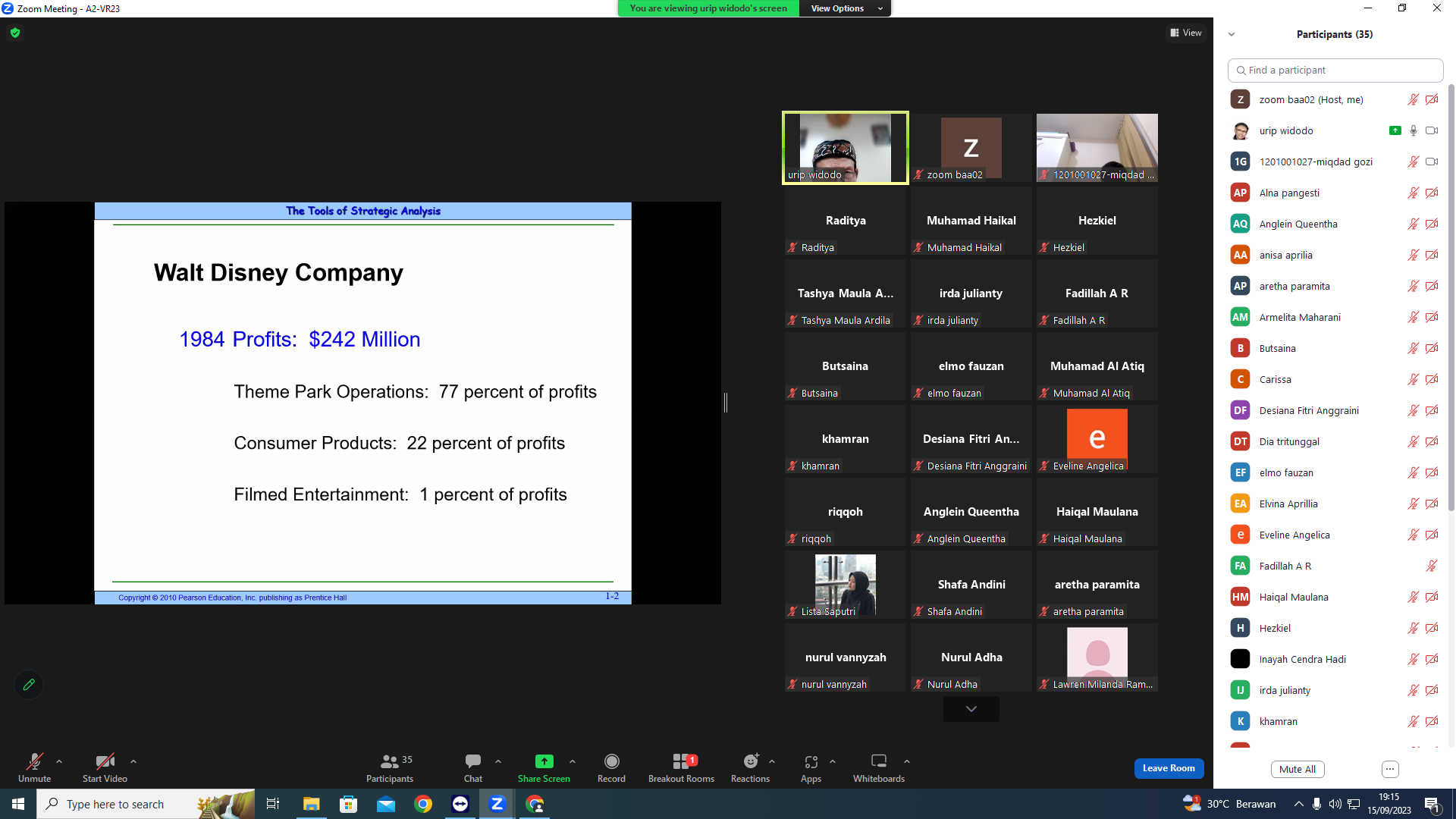Click the taskbar search box

tap(146, 804)
